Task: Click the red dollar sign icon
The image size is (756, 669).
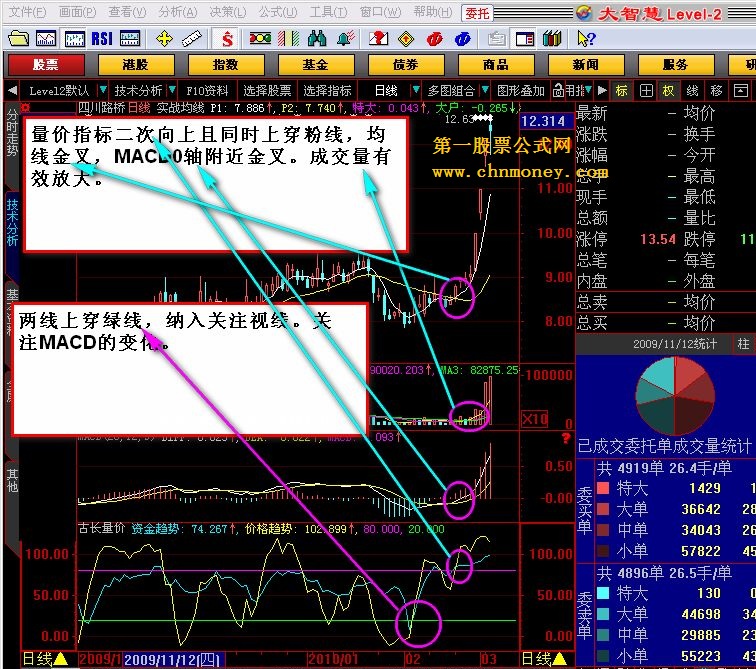Action: [x=227, y=39]
